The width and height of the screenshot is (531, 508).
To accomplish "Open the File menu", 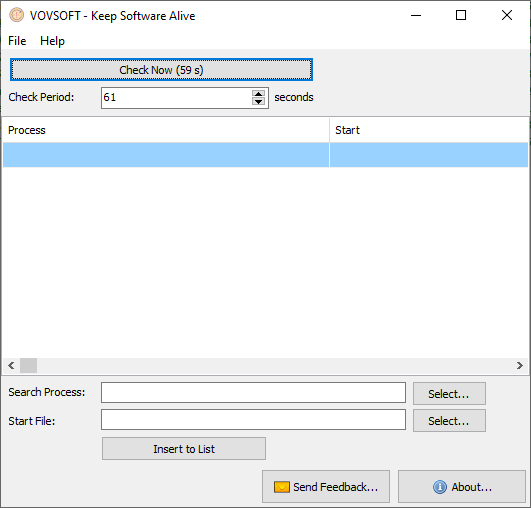I will pos(17,41).
